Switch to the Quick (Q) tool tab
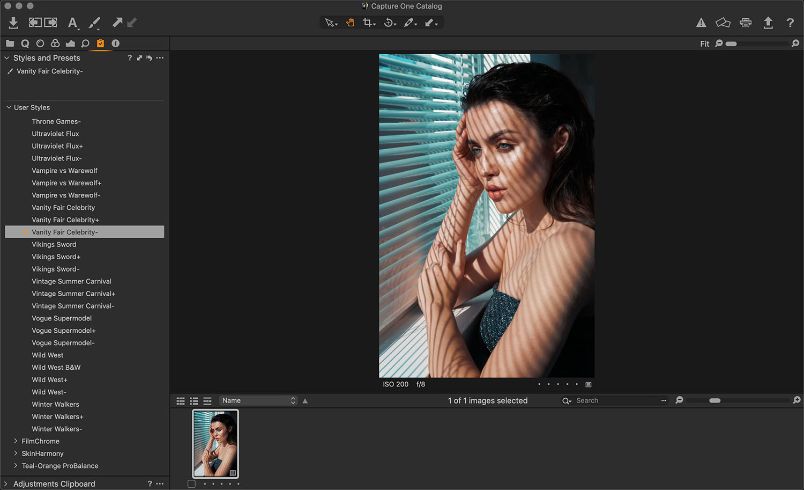 click(x=25, y=44)
